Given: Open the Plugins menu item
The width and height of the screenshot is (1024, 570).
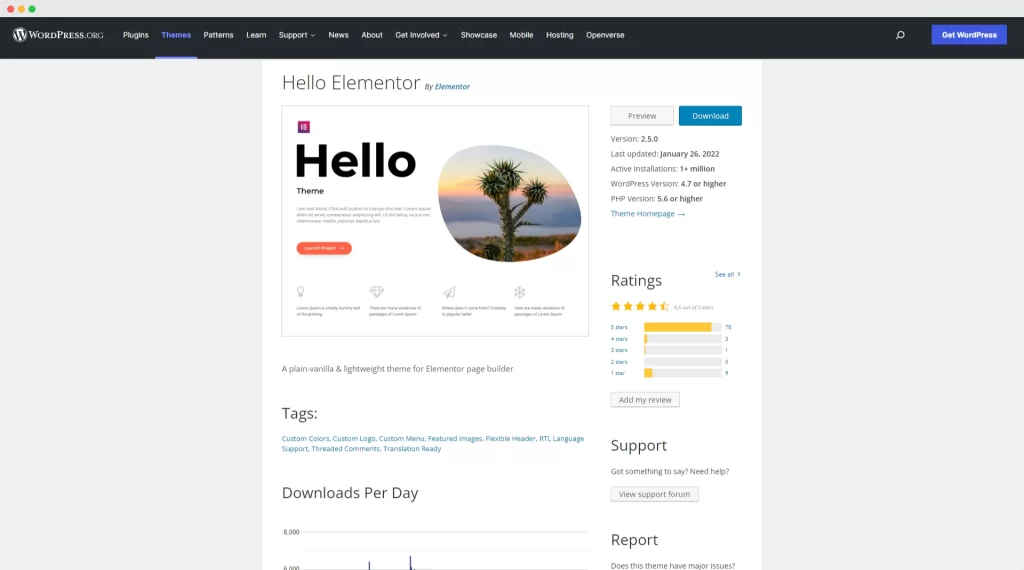Looking at the screenshot, I should click(136, 35).
